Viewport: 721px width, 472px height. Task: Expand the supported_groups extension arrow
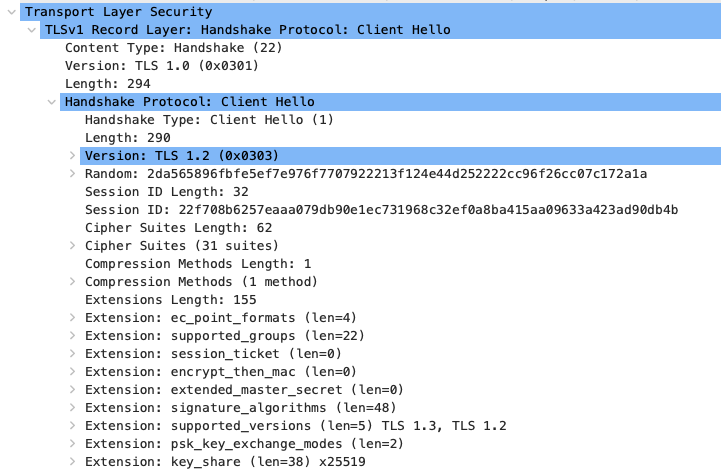[72, 336]
